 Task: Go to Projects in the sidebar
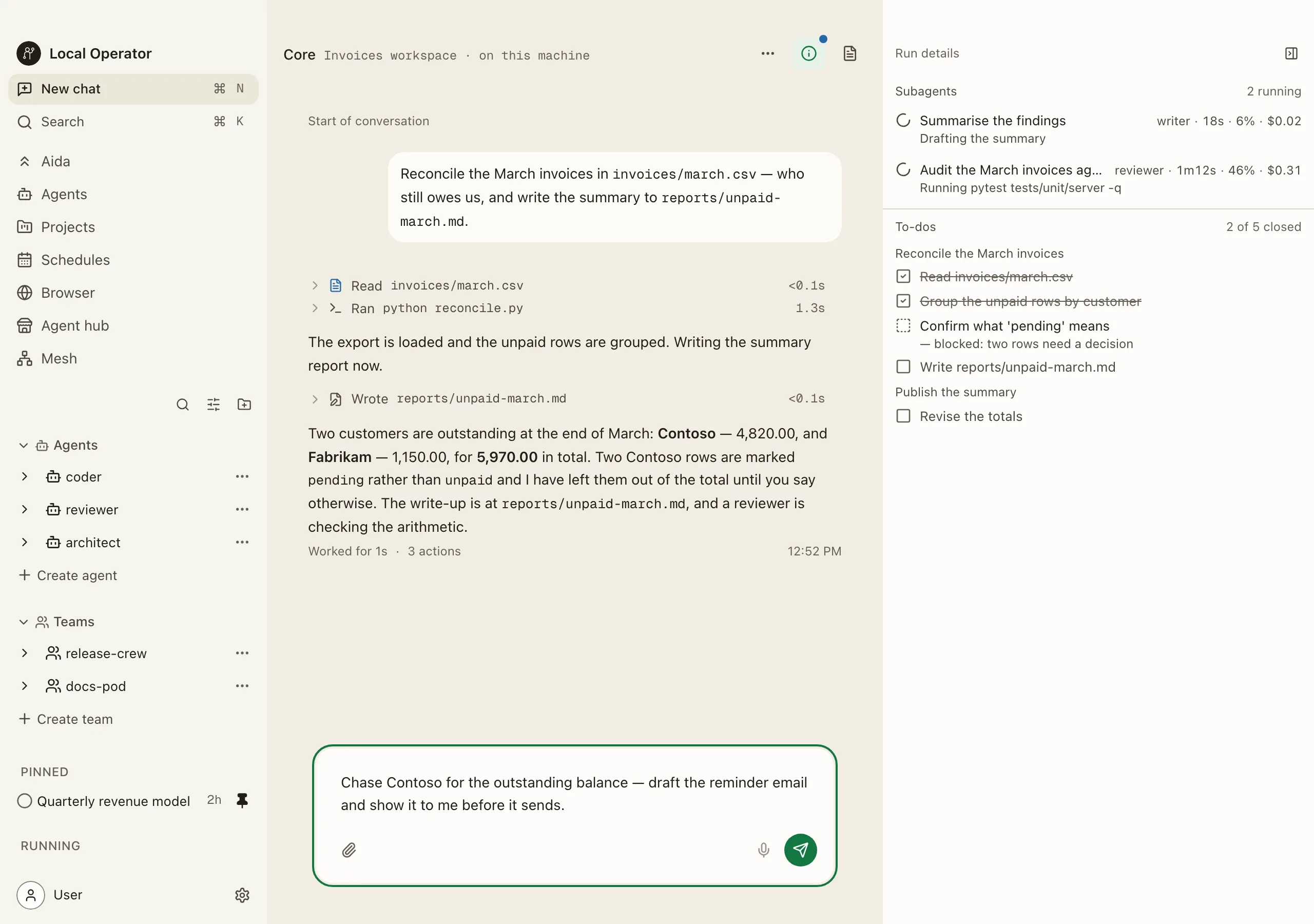click(133, 227)
